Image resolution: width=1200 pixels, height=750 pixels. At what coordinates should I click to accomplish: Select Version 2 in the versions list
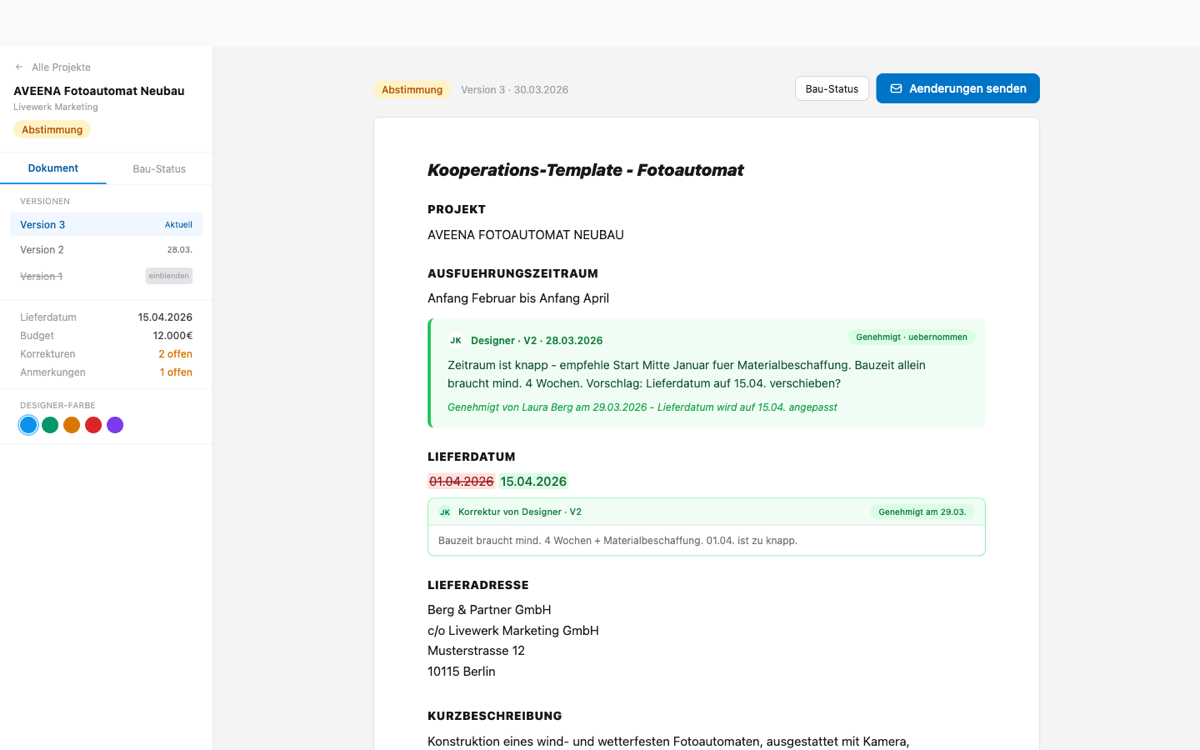point(106,250)
